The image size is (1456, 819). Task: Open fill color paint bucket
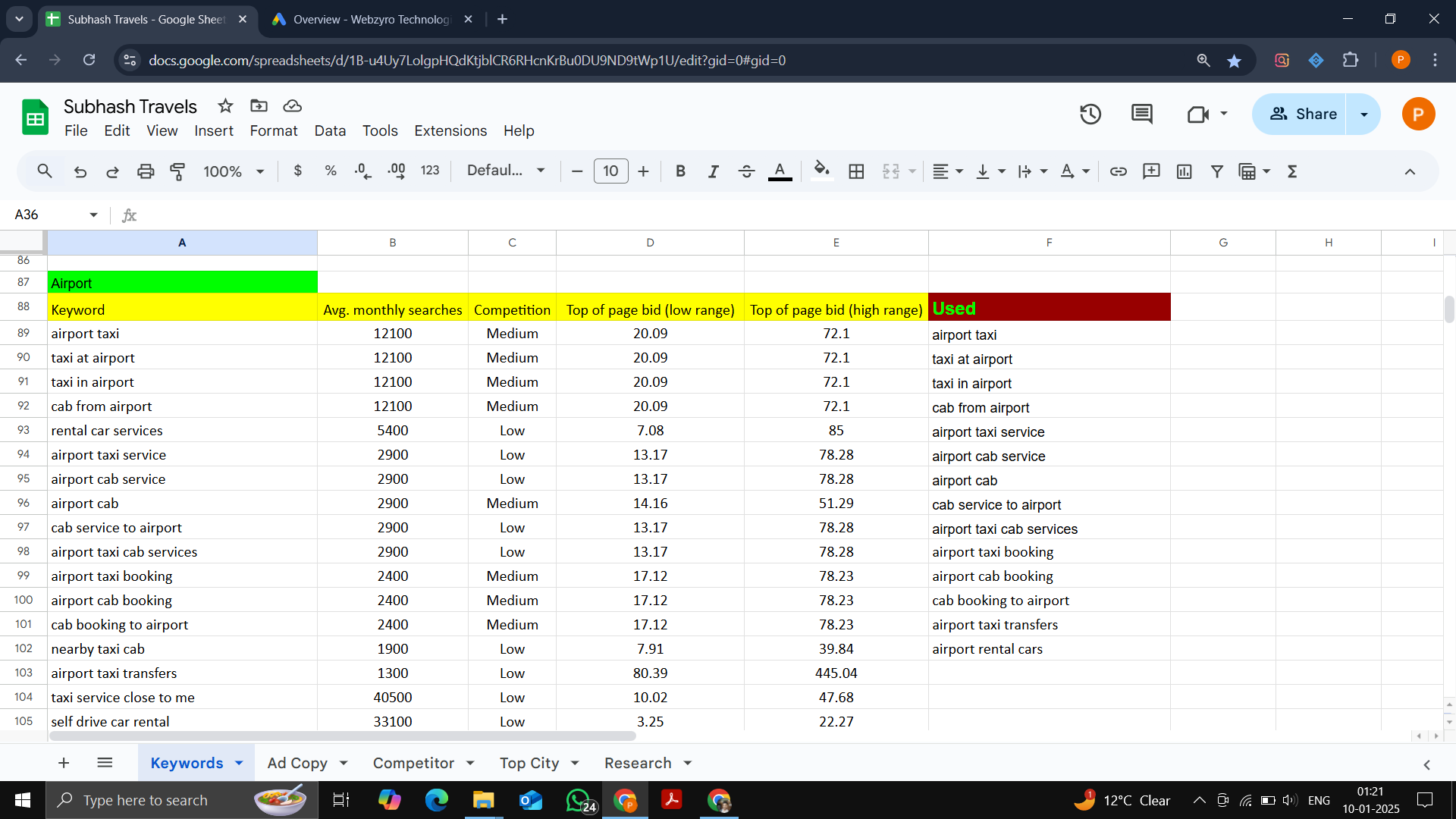coord(821,171)
